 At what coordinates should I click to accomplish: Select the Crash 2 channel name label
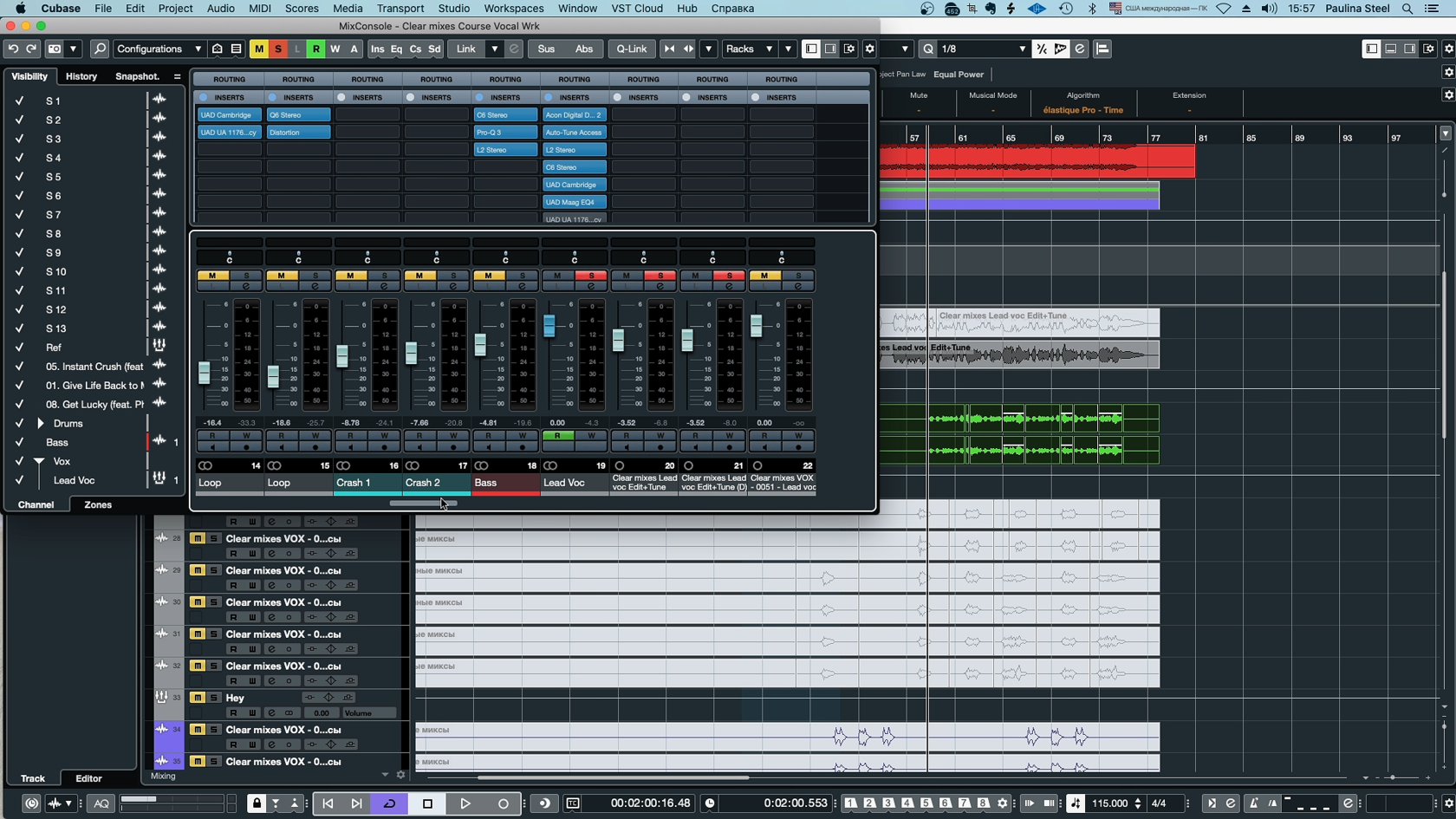point(436,483)
